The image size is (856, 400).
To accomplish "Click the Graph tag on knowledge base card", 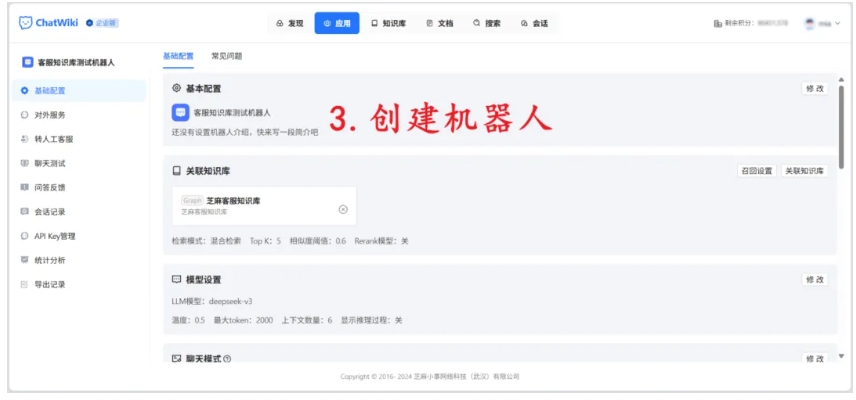I will tap(192, 201).
